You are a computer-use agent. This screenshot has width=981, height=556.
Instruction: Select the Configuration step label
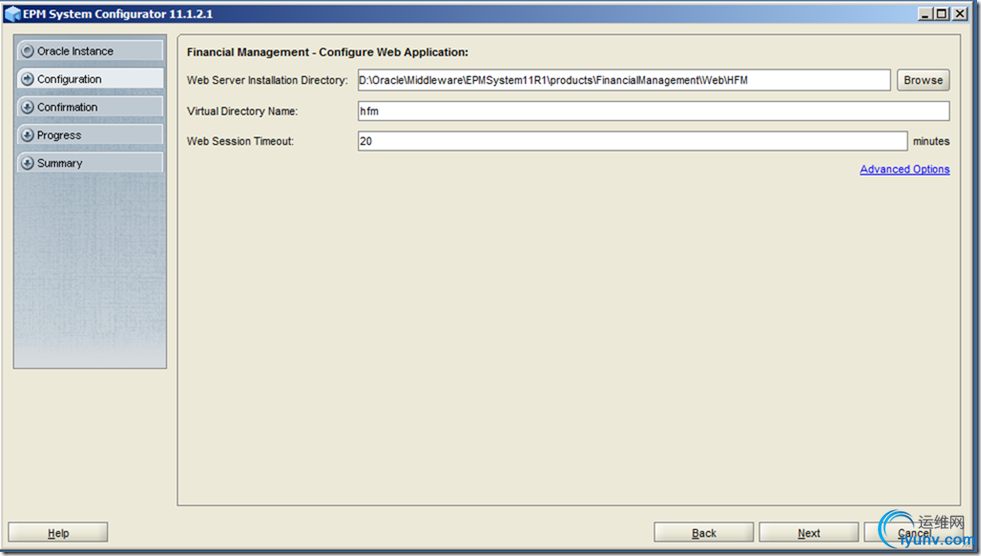tap(69, 79)
